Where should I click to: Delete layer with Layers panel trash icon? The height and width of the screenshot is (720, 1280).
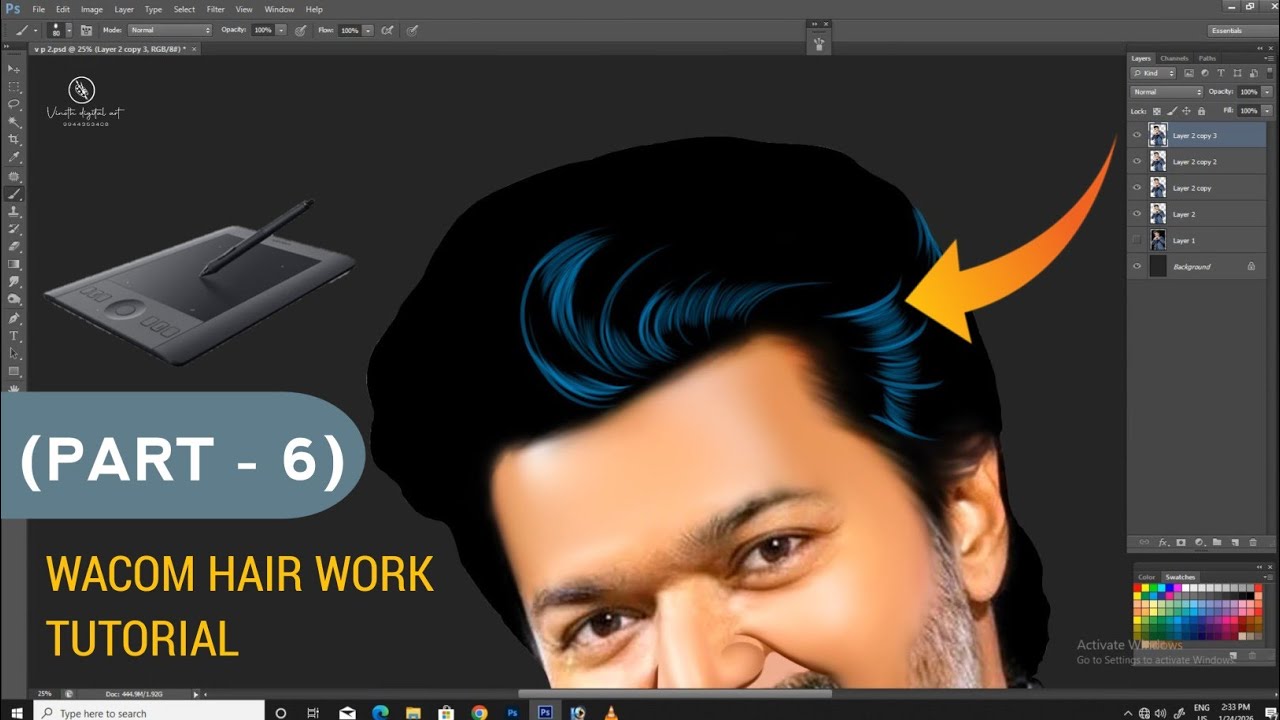[1253, 542]
